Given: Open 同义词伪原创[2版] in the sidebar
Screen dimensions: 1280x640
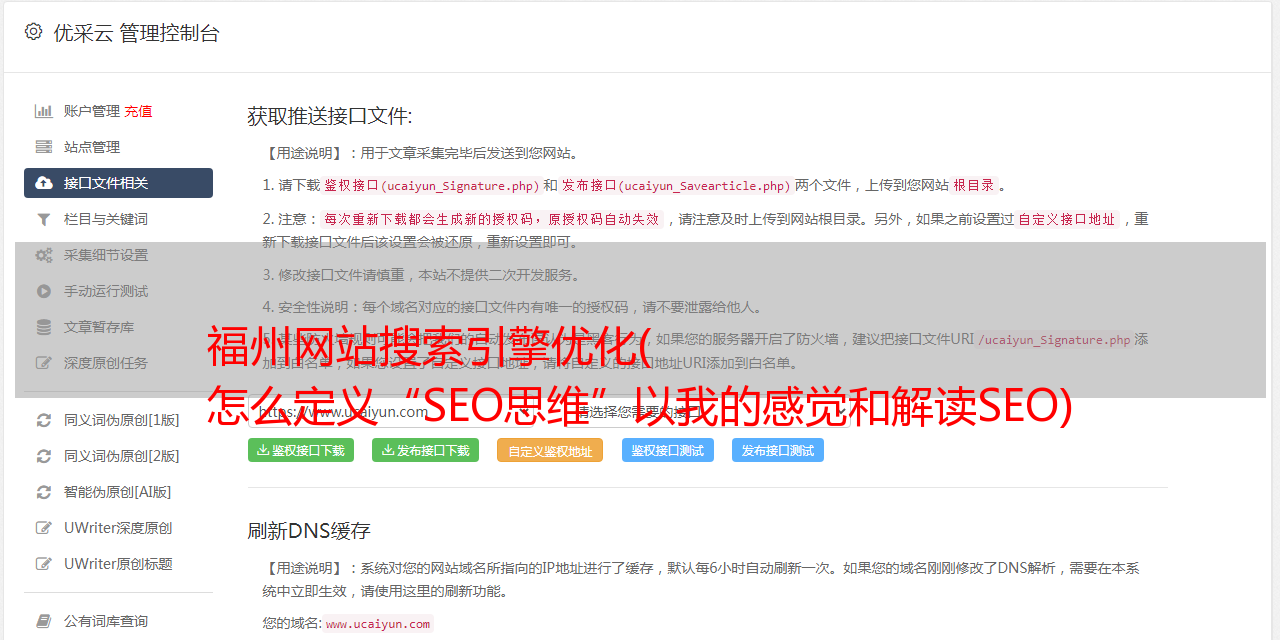Looking at the screenshot, I should click(122, 456).
